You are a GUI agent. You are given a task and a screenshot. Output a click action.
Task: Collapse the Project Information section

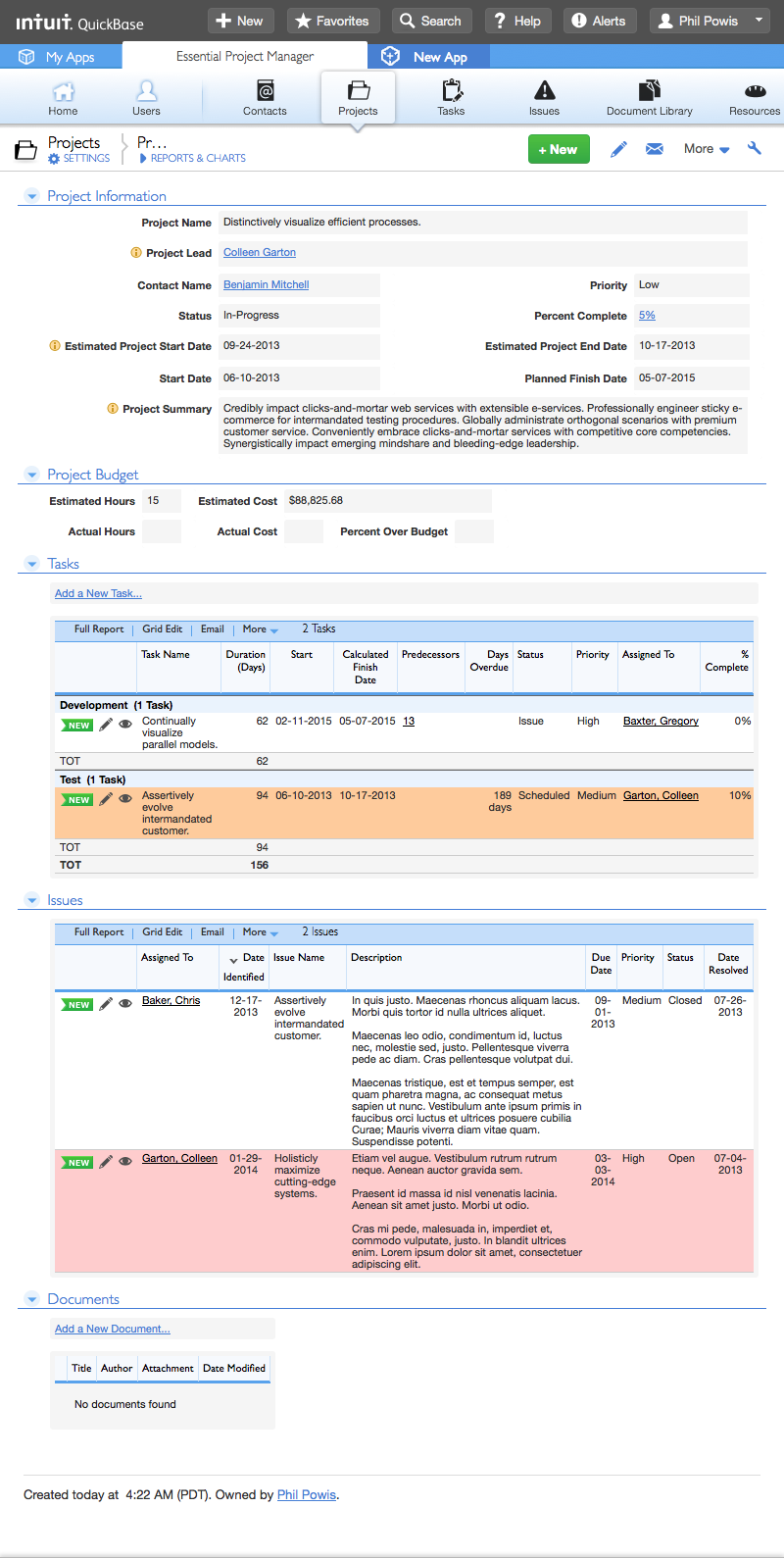coord(31,197)
